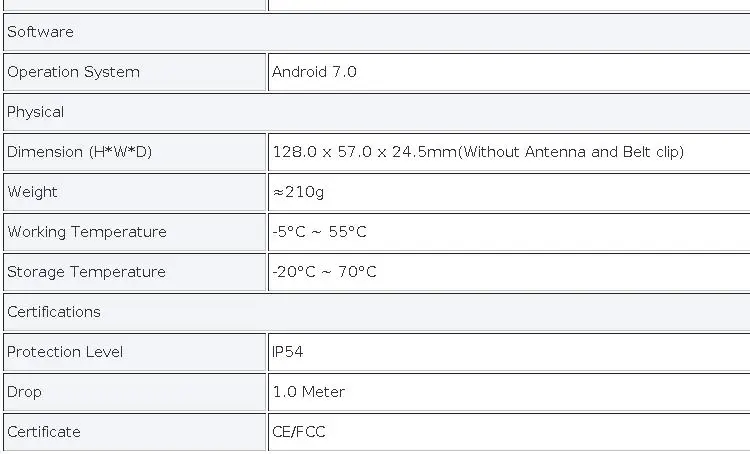Image resolution: width=750 pixels, height=454 pixels.
Task: Click the CE/FCC value cell
Action: point(509,432)
